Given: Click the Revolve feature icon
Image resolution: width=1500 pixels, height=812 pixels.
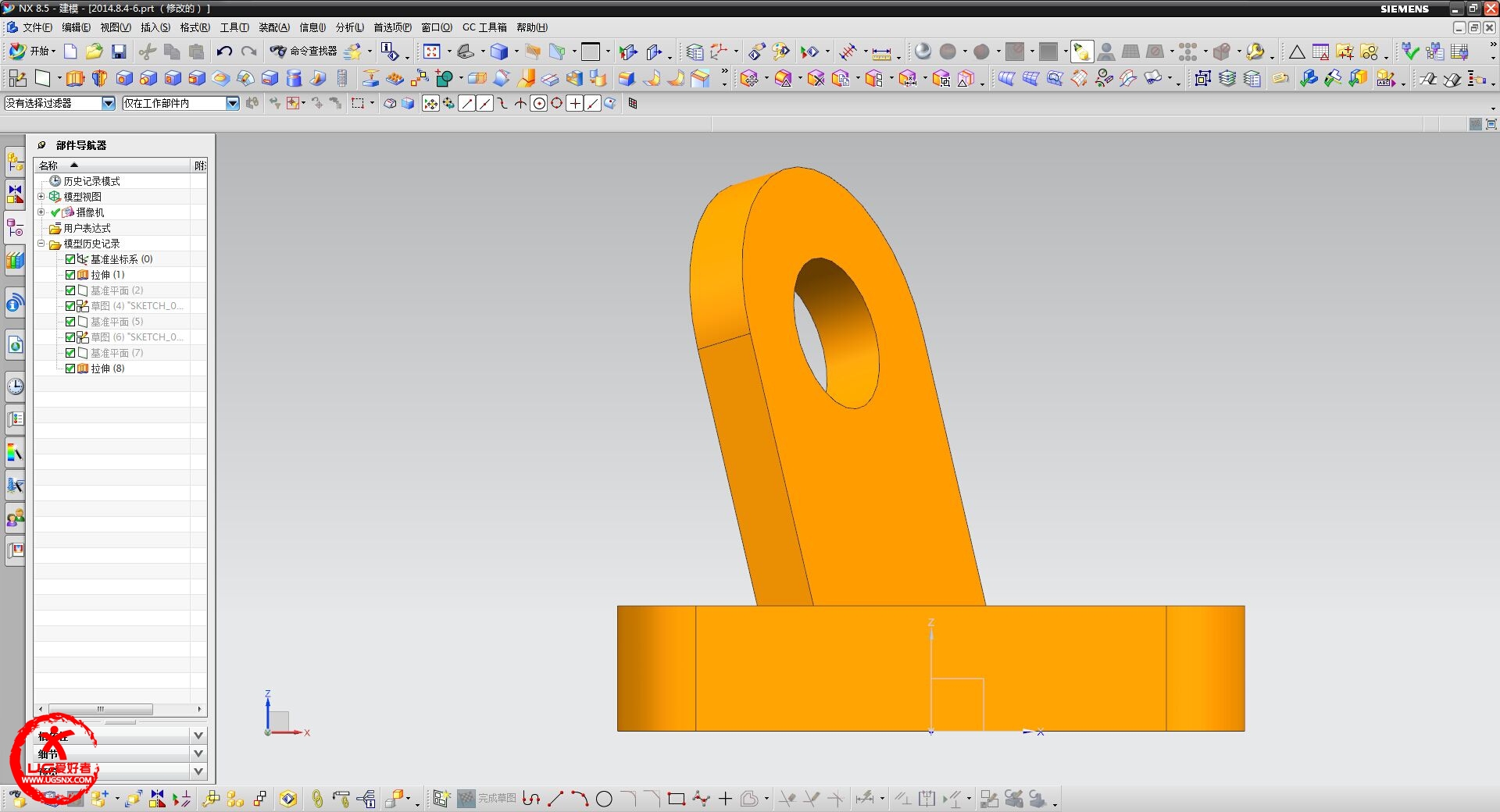Looking at the screenshot, I should coord(99,78).
